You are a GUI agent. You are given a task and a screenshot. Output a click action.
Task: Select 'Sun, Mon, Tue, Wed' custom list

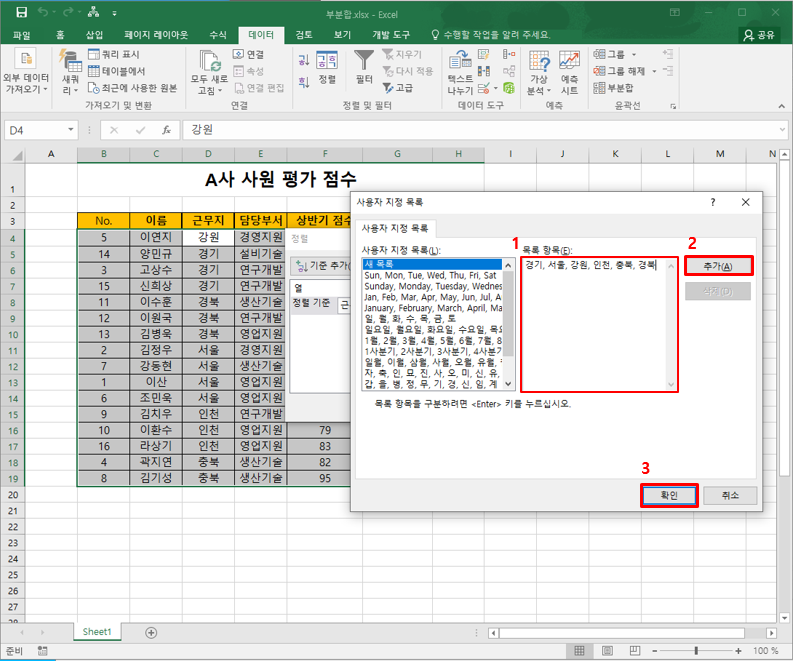(432, 275)
